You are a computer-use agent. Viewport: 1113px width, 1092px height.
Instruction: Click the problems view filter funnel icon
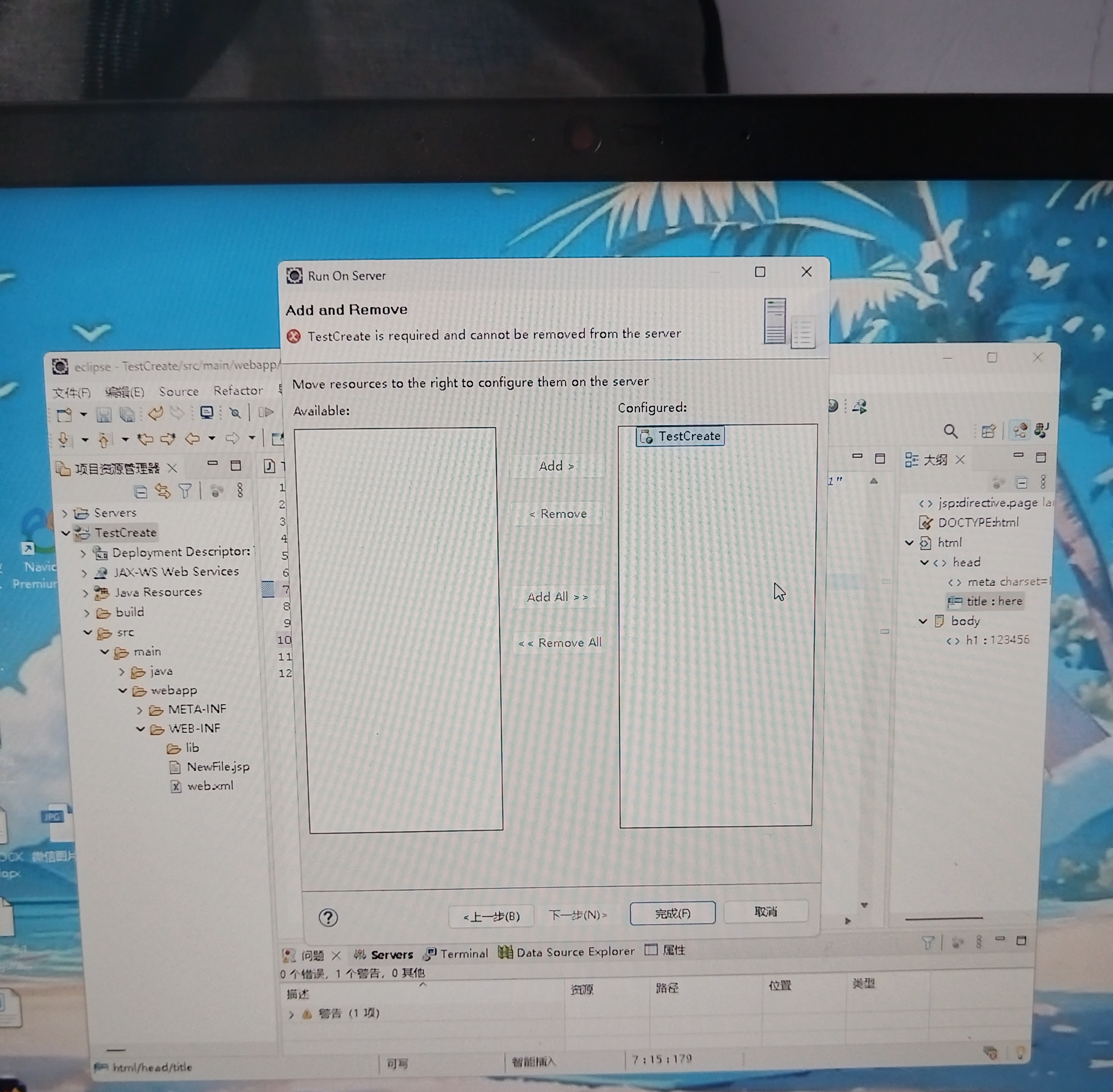click(x=928, y=942)
